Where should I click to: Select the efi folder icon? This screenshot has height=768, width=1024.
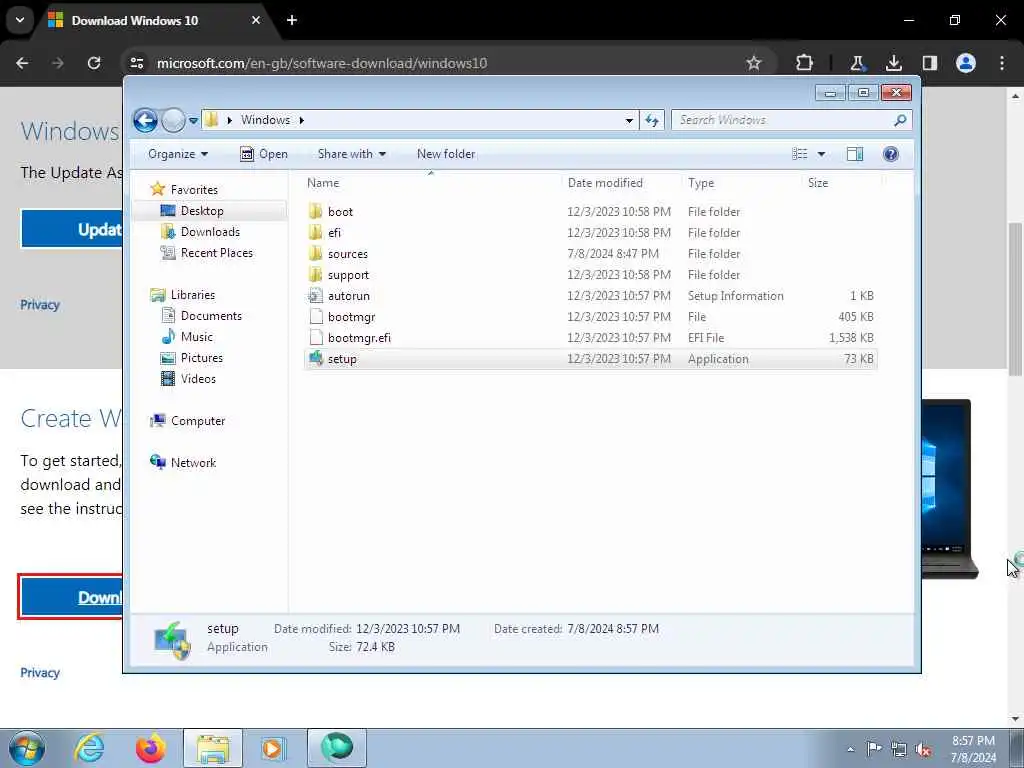(315, 232)
